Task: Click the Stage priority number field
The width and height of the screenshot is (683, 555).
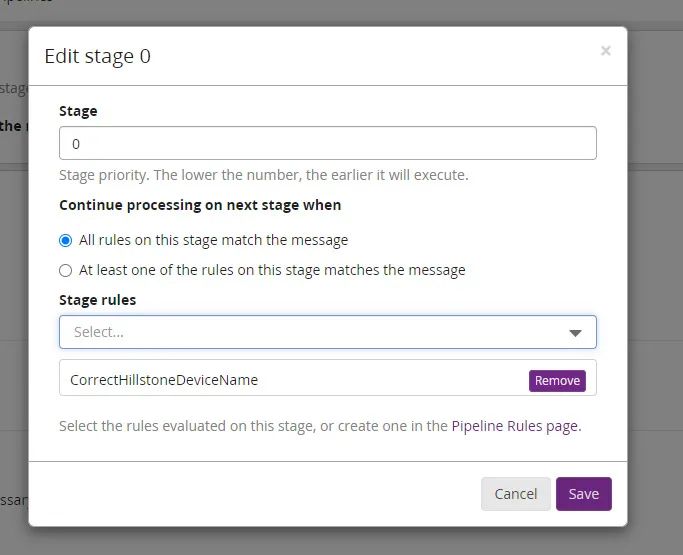Action: pyautogui.click(x=327, y=143)
